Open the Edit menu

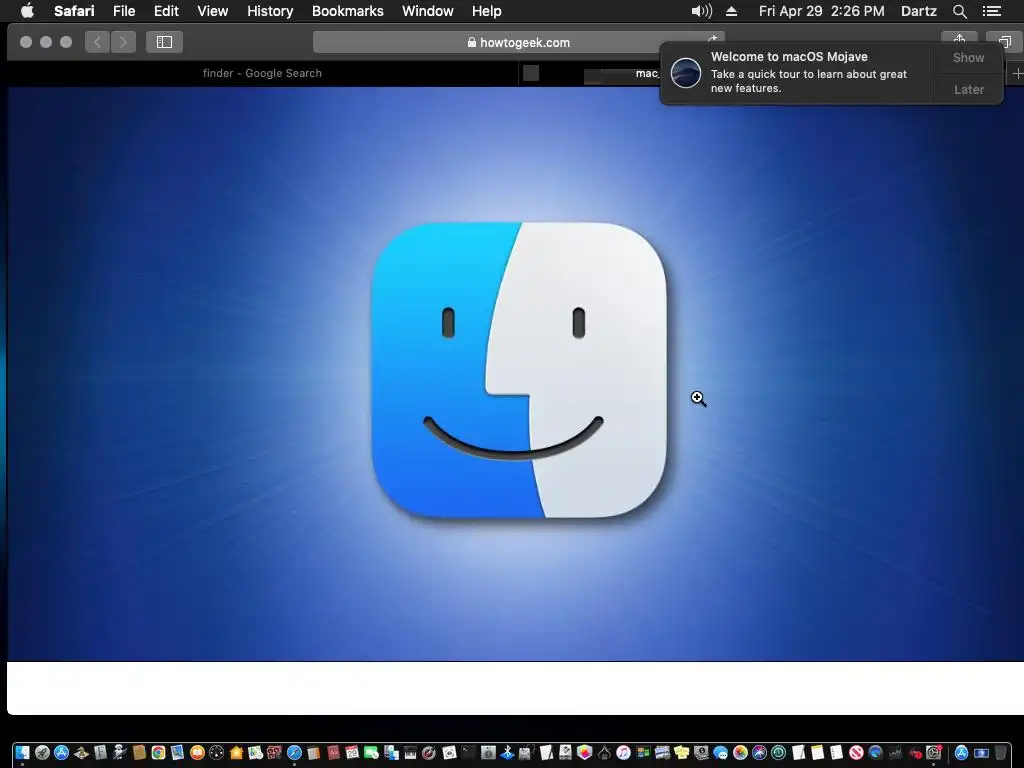166,11
